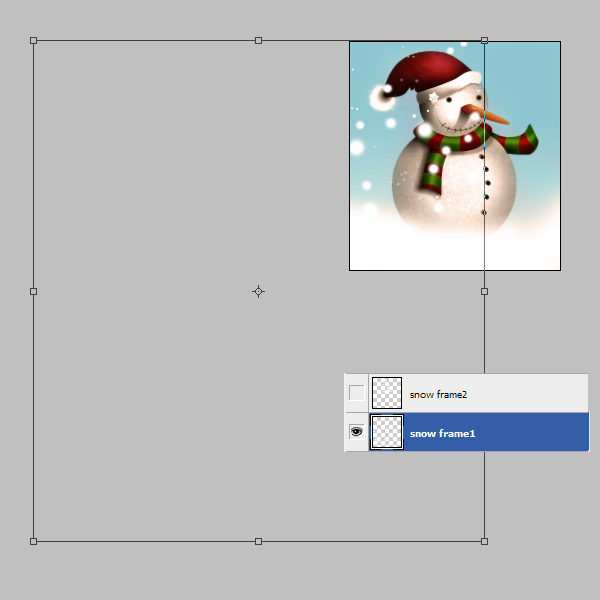The width and height of the screenshot is (600, 600).
Task: Click the bottom-middle transform handle
Action: [258, 541]
